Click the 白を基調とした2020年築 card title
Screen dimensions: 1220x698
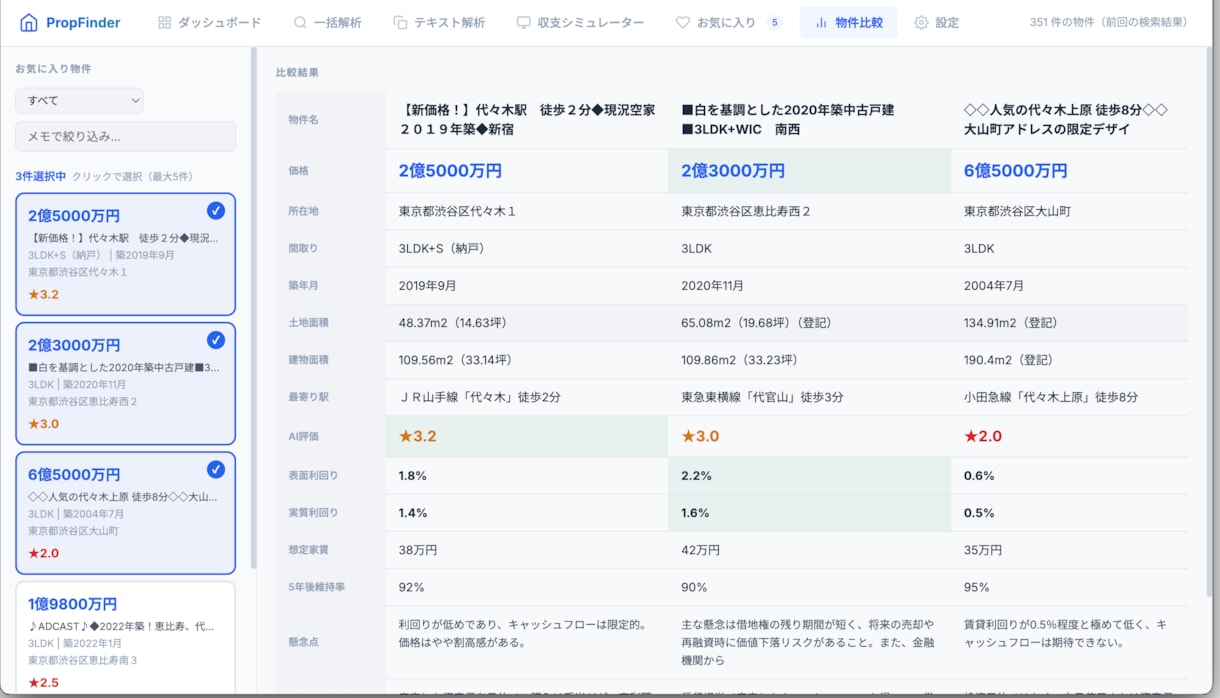123,367
